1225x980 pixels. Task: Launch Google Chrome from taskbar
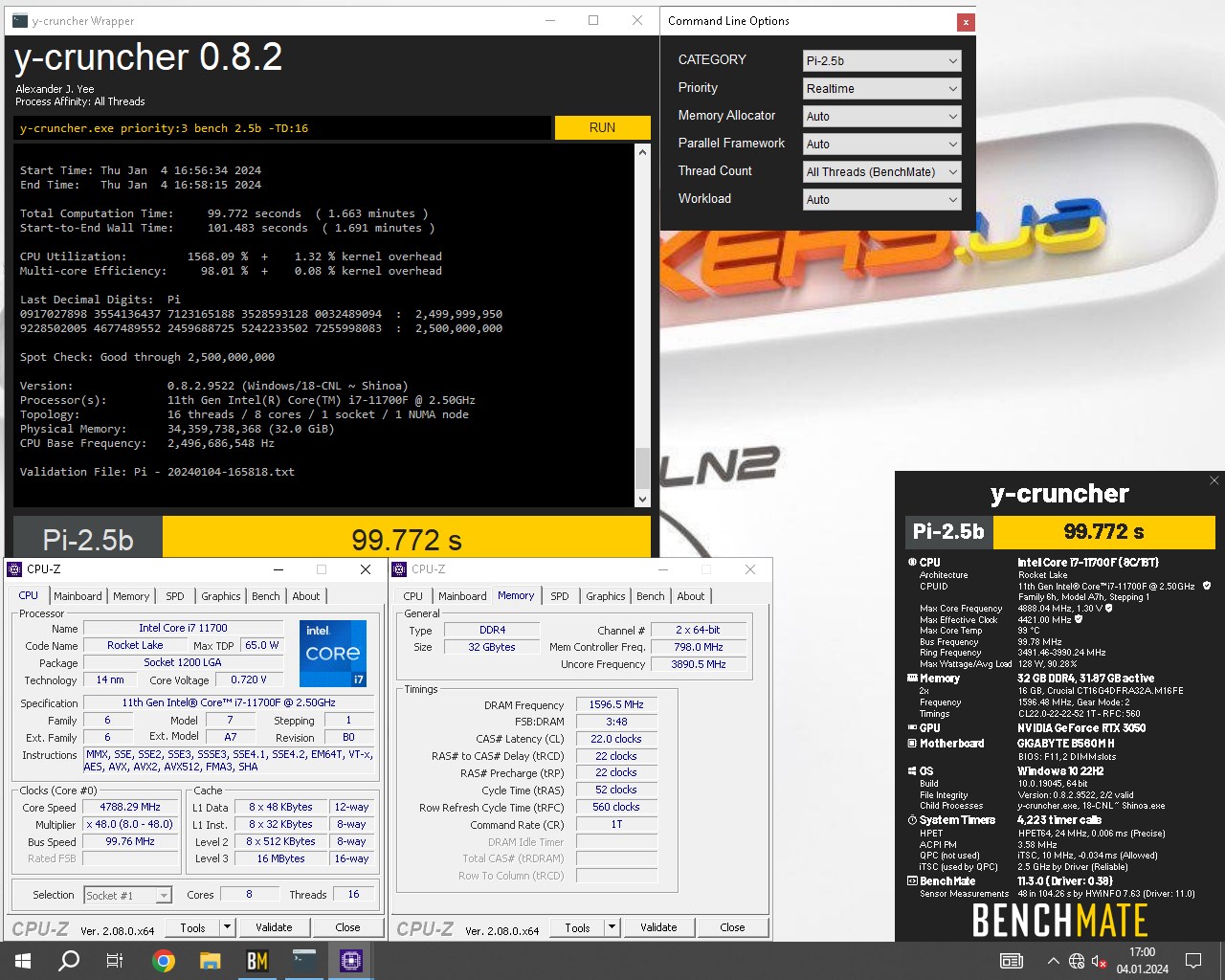(x=164, y=961)
